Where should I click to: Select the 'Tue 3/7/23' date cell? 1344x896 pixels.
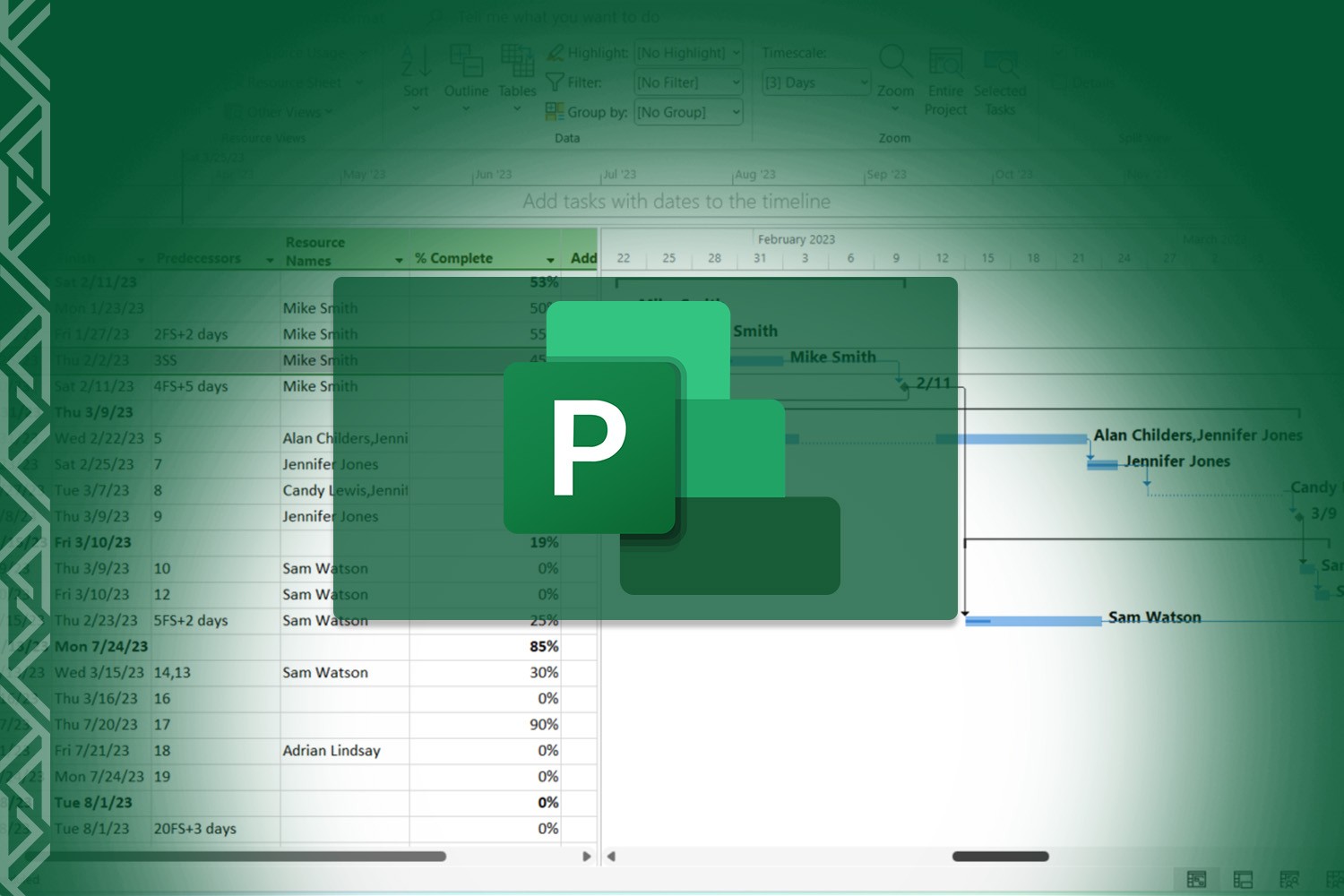pyautogui.click(x=100, y=490)
